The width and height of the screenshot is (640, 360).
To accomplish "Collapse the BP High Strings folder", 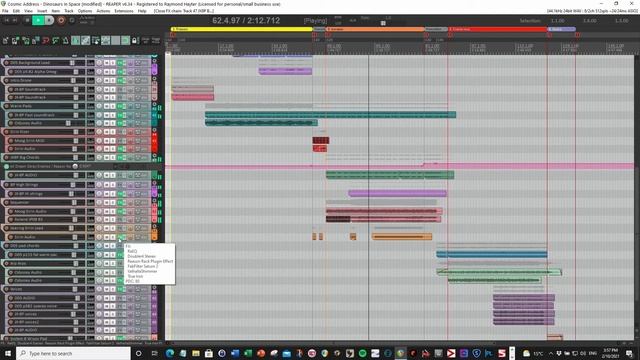I will click(x=154, y=183).
